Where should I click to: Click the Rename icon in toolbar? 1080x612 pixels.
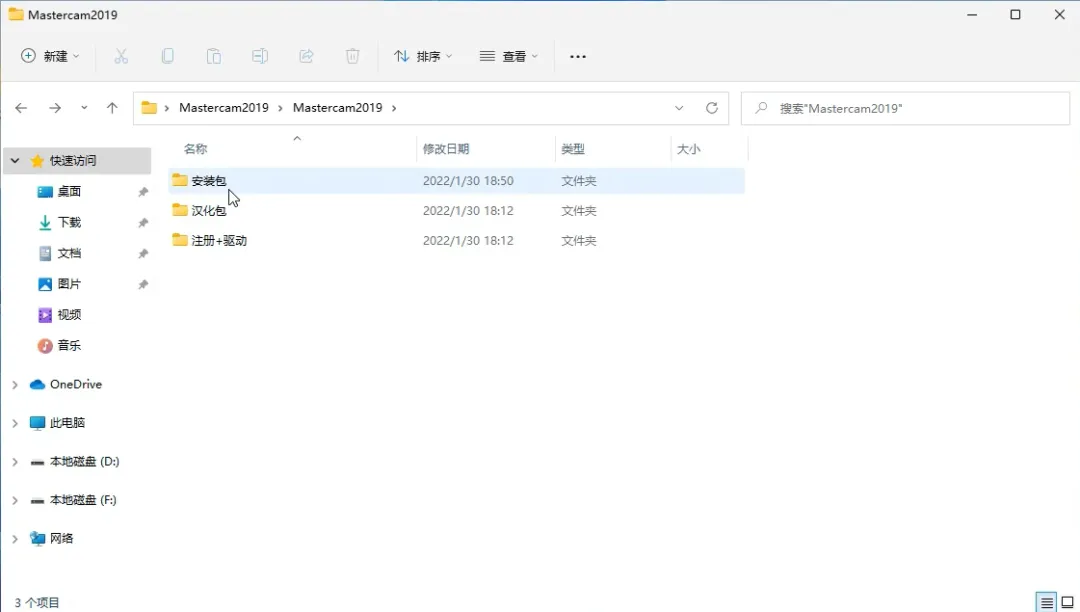260,56
